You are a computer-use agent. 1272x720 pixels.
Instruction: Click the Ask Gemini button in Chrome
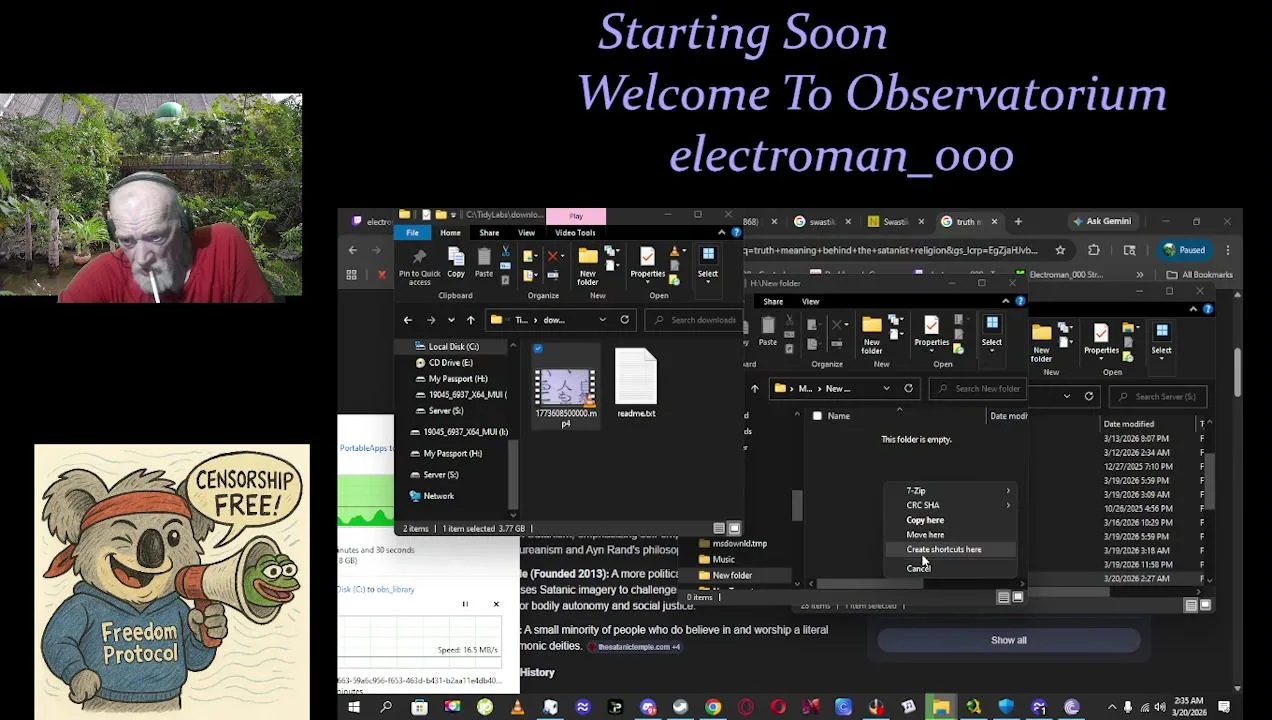(x=1102, y=222)
